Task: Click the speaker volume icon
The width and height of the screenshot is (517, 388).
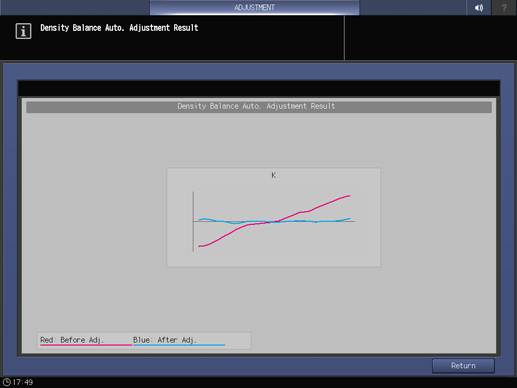Action: point(479,7)
